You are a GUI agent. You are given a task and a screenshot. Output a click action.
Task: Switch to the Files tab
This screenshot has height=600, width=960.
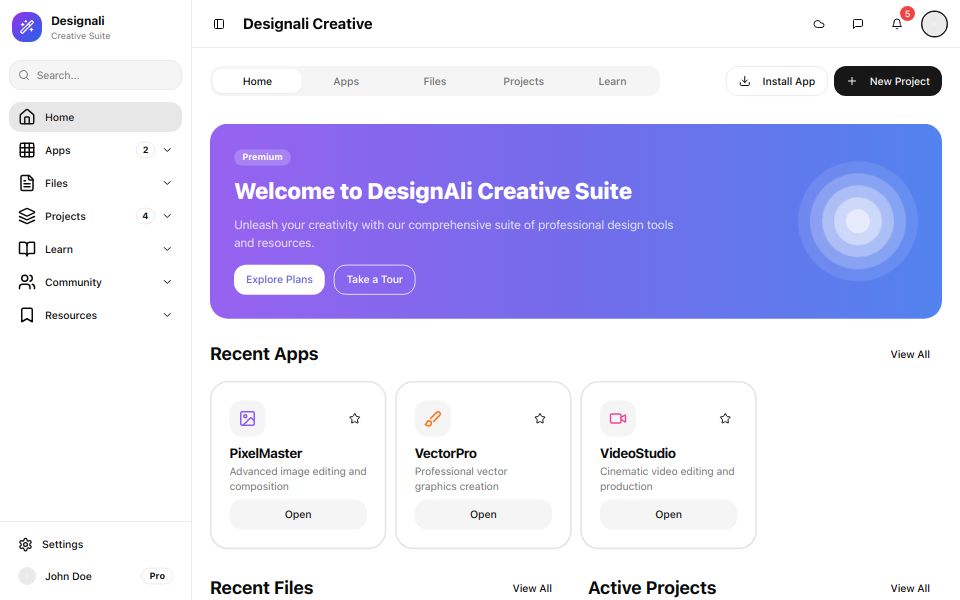[x=435, y=81]
